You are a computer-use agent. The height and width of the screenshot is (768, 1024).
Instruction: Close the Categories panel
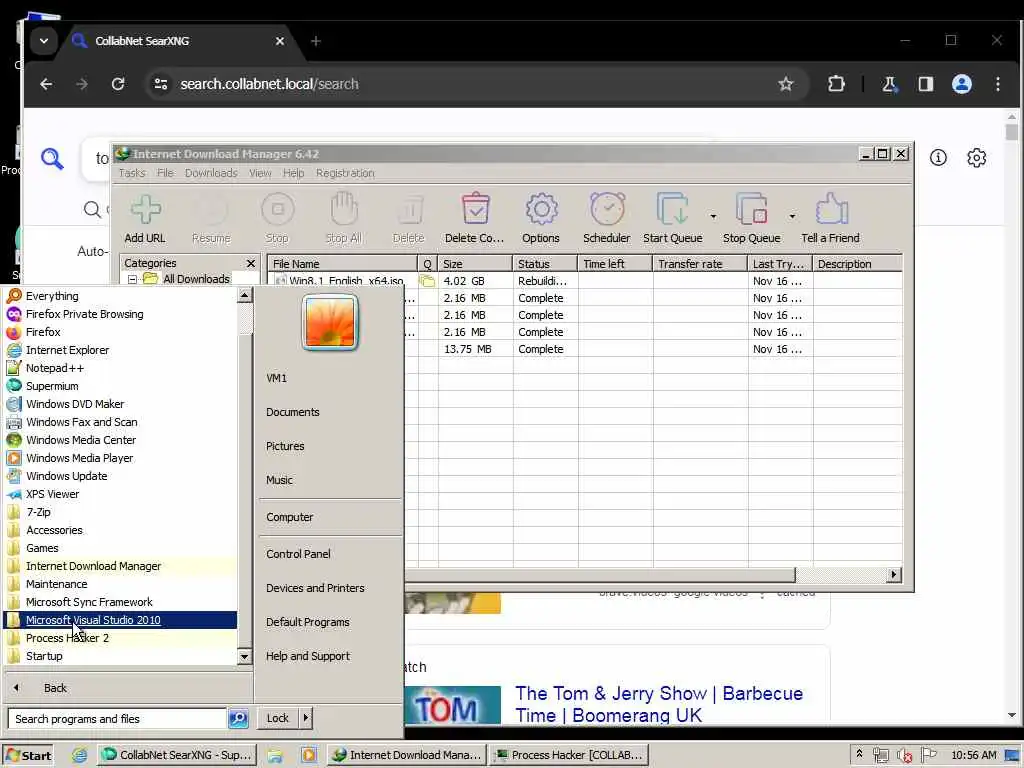pos(251,263)
